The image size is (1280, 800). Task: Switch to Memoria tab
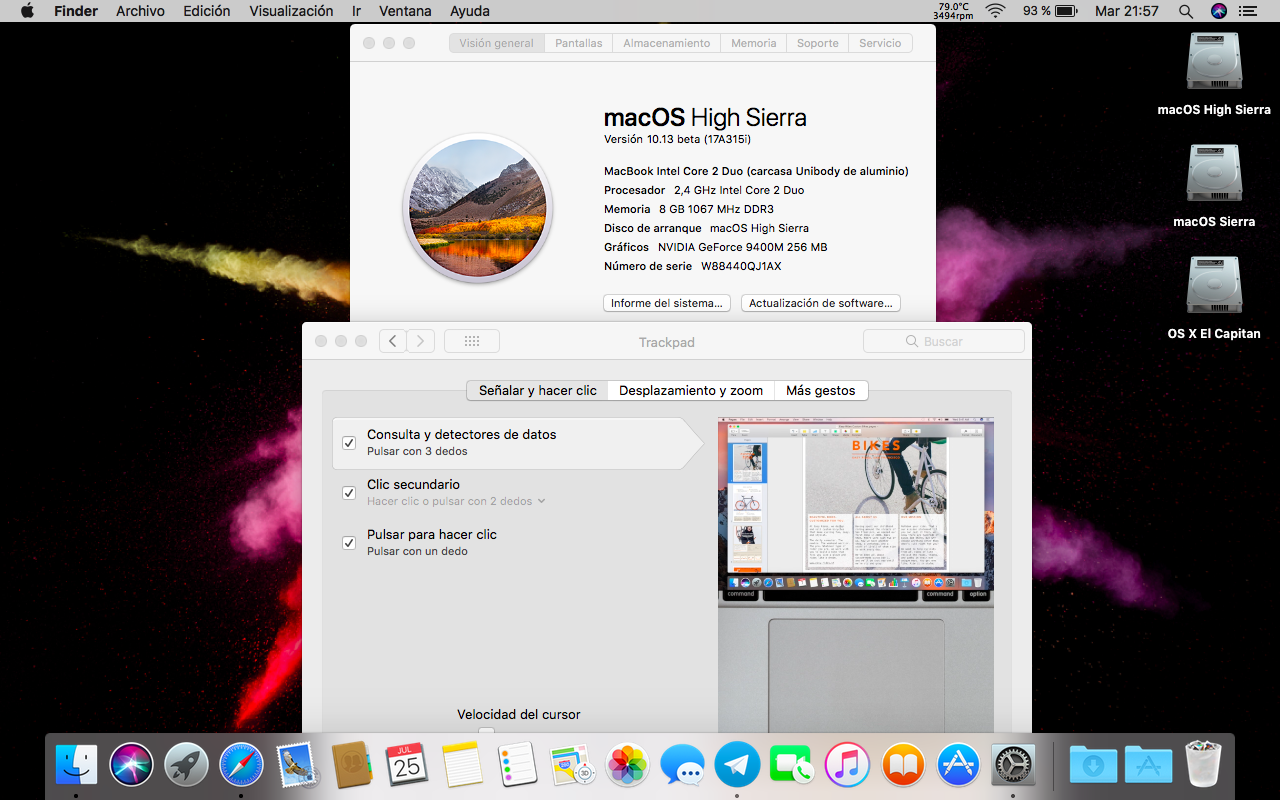(754, 43)
